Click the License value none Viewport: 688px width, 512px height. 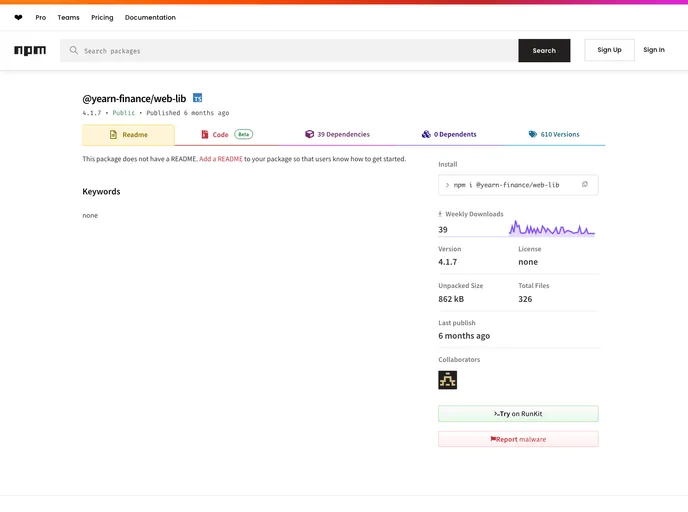pos(528,262)
